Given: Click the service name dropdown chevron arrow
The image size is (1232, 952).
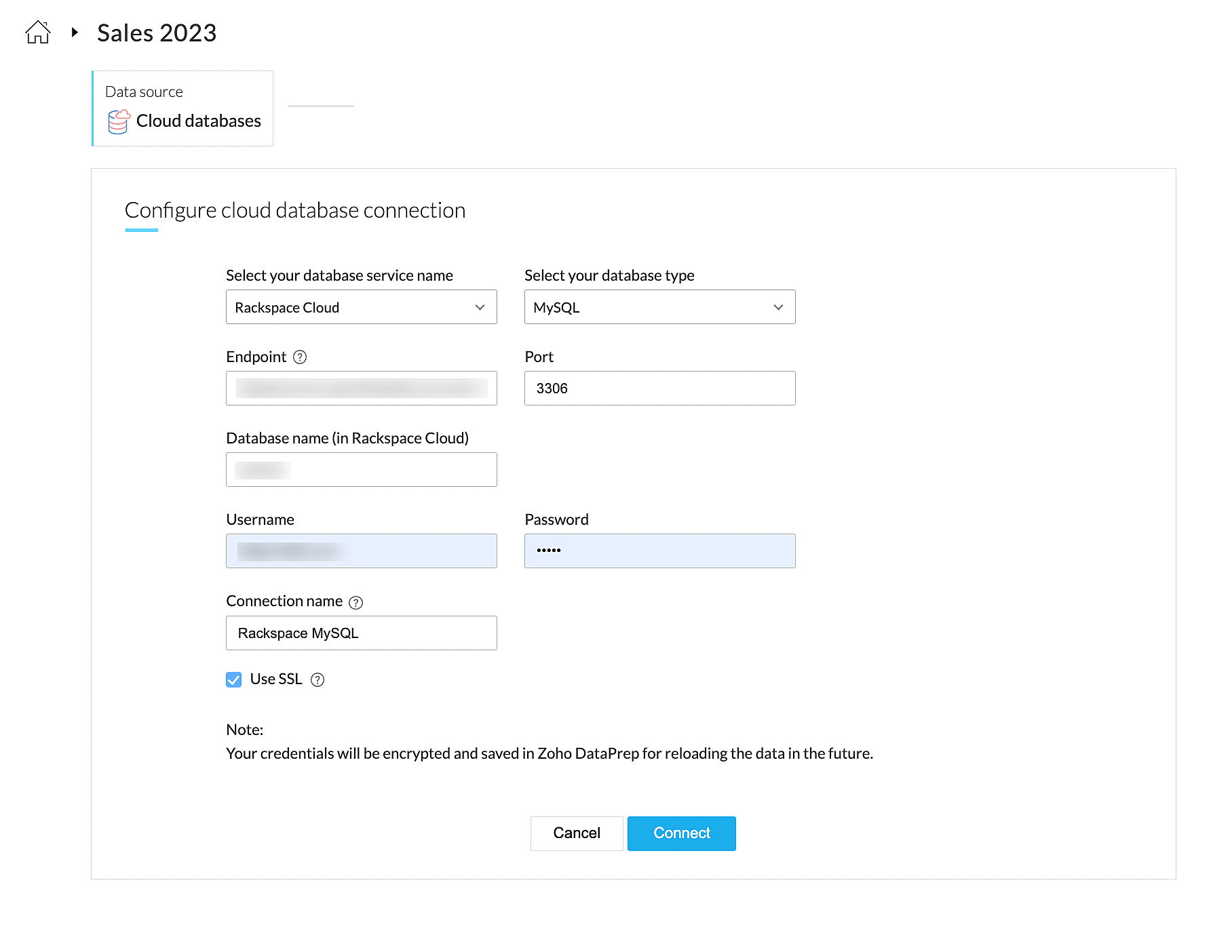Looking at the screenshot, I should [480, 307].
